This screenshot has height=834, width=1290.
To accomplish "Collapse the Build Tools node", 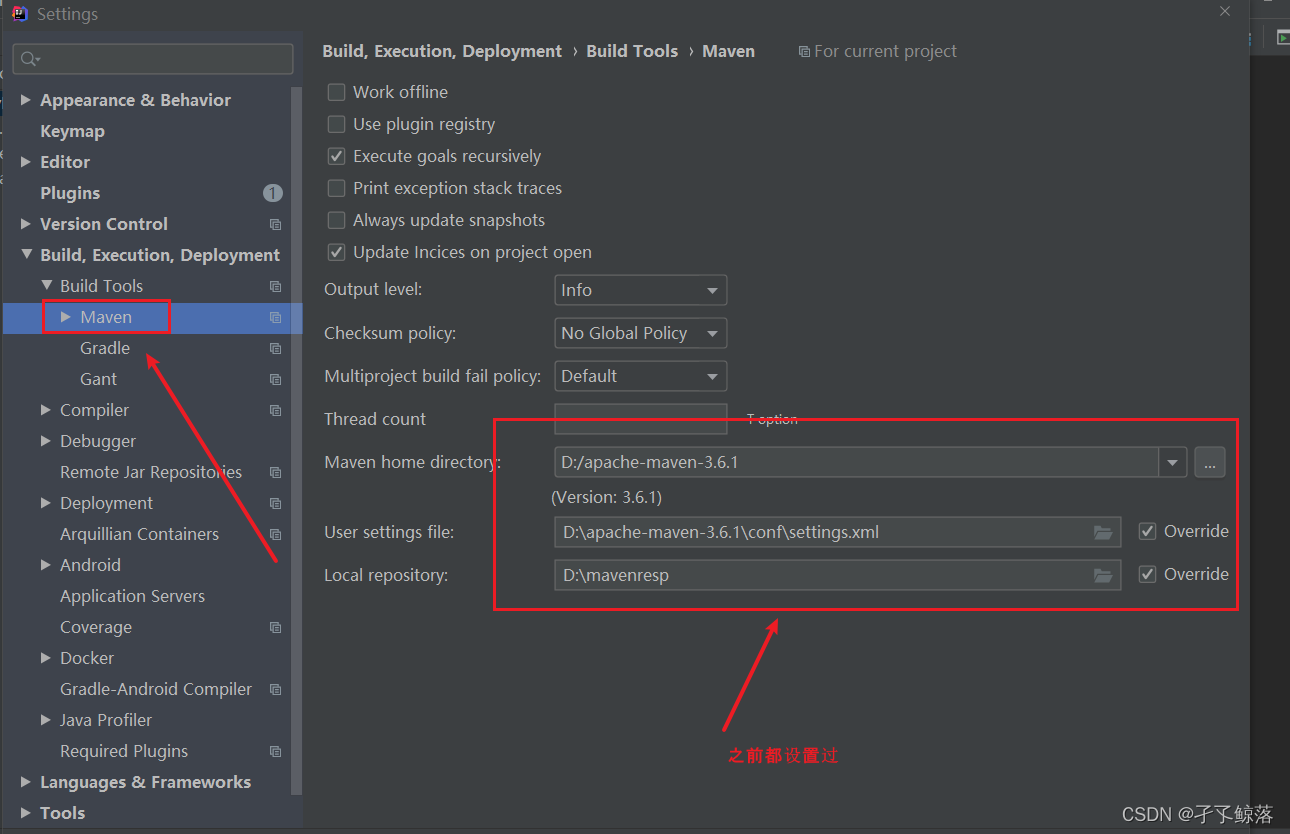I will click(x=46, y=286).
